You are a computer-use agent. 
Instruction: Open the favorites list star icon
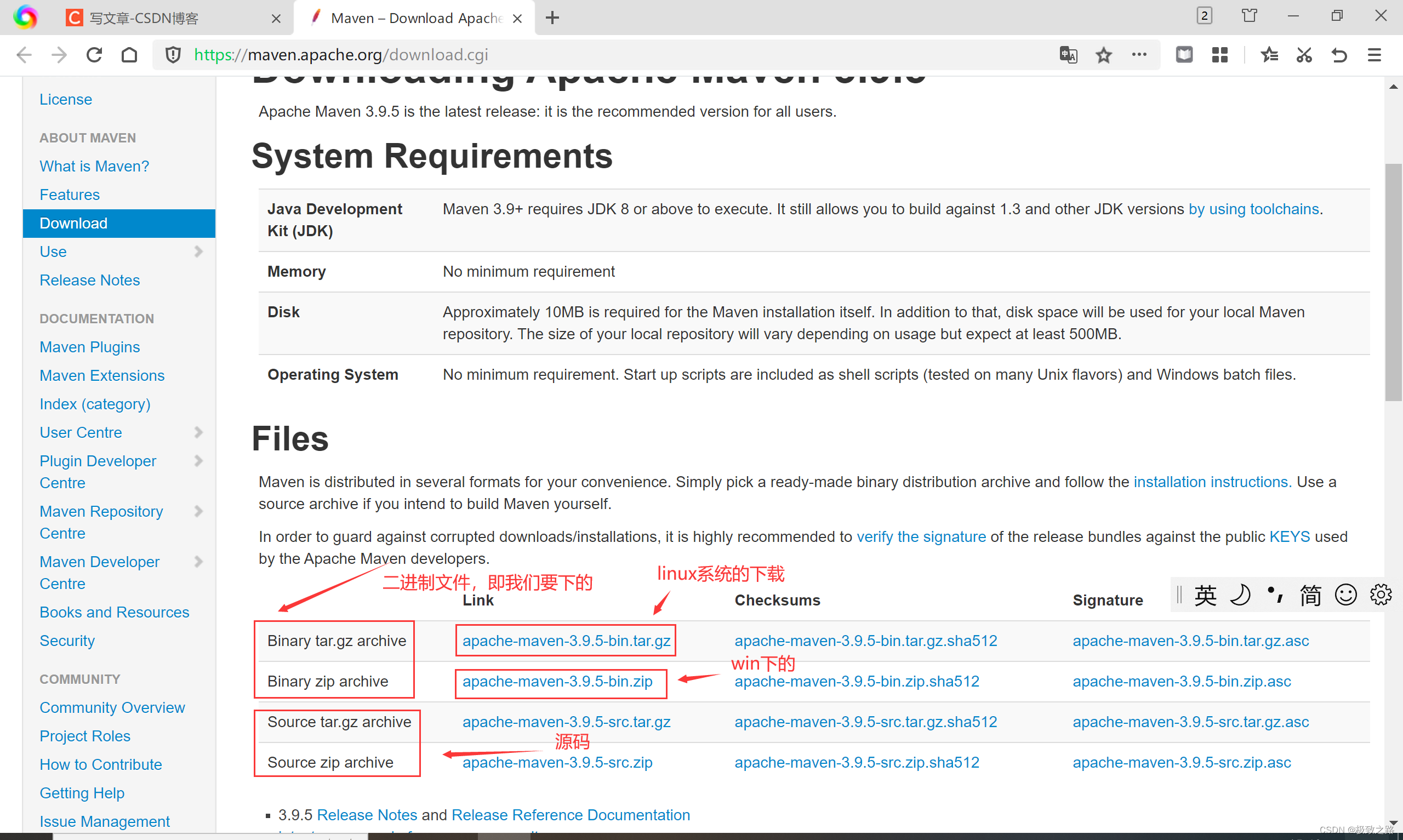pyautogui.click(x=1269, y=55)
